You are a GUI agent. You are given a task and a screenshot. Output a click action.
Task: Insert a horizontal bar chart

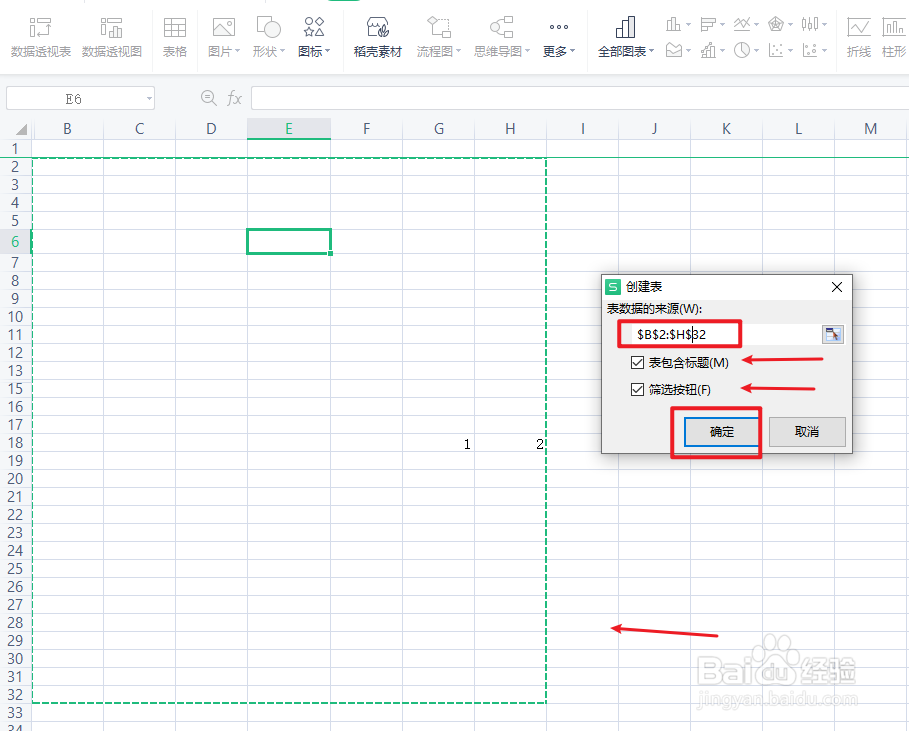(x=708, y=24)
